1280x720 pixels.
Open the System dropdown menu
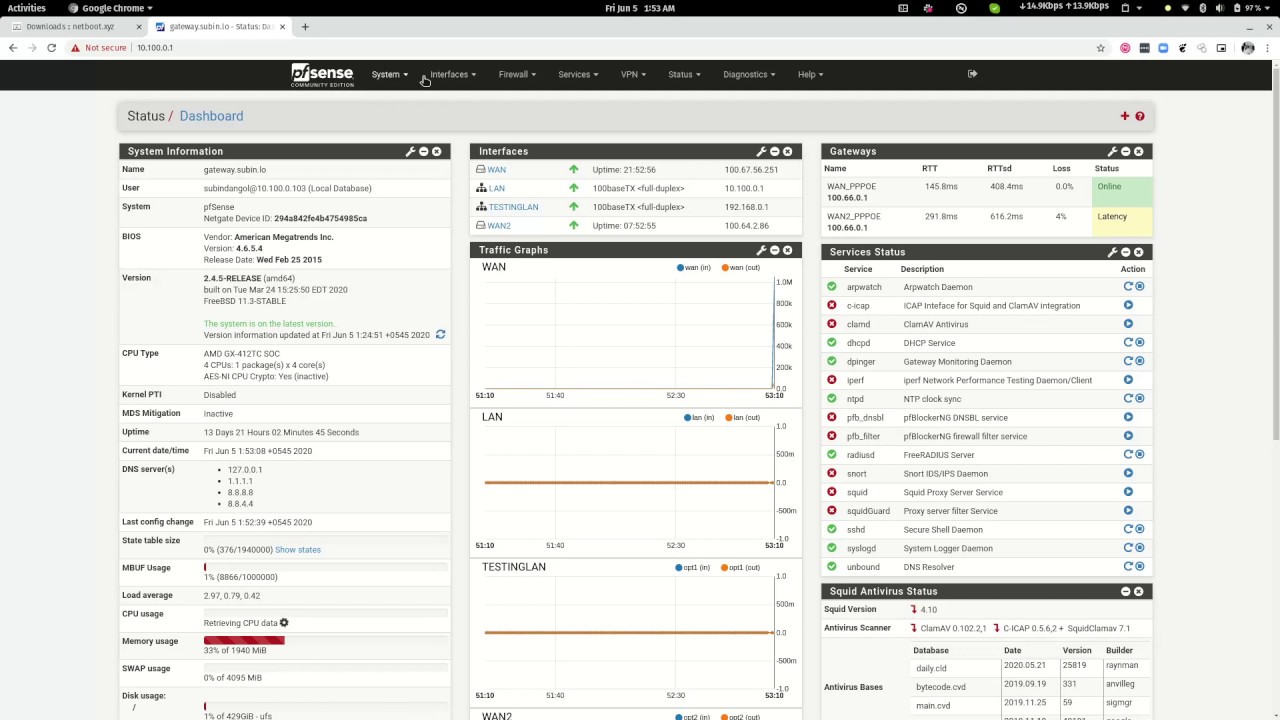[389, 75]
